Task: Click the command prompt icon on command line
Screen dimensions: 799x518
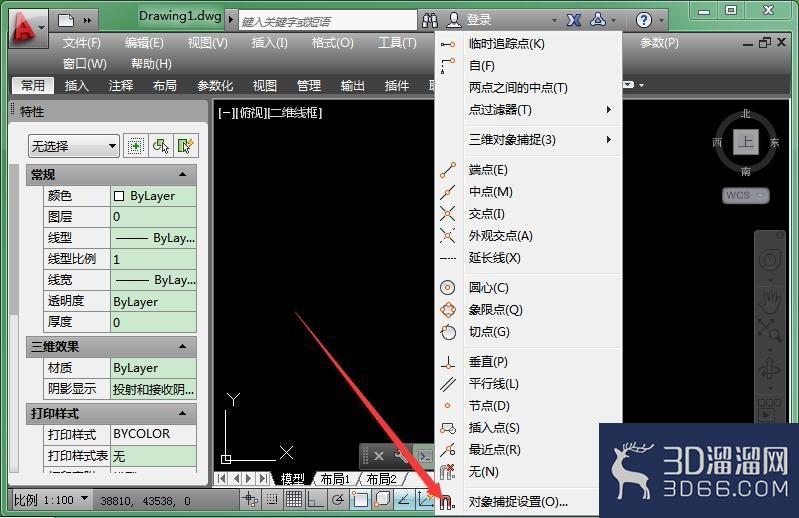Action: click(425, 456)
